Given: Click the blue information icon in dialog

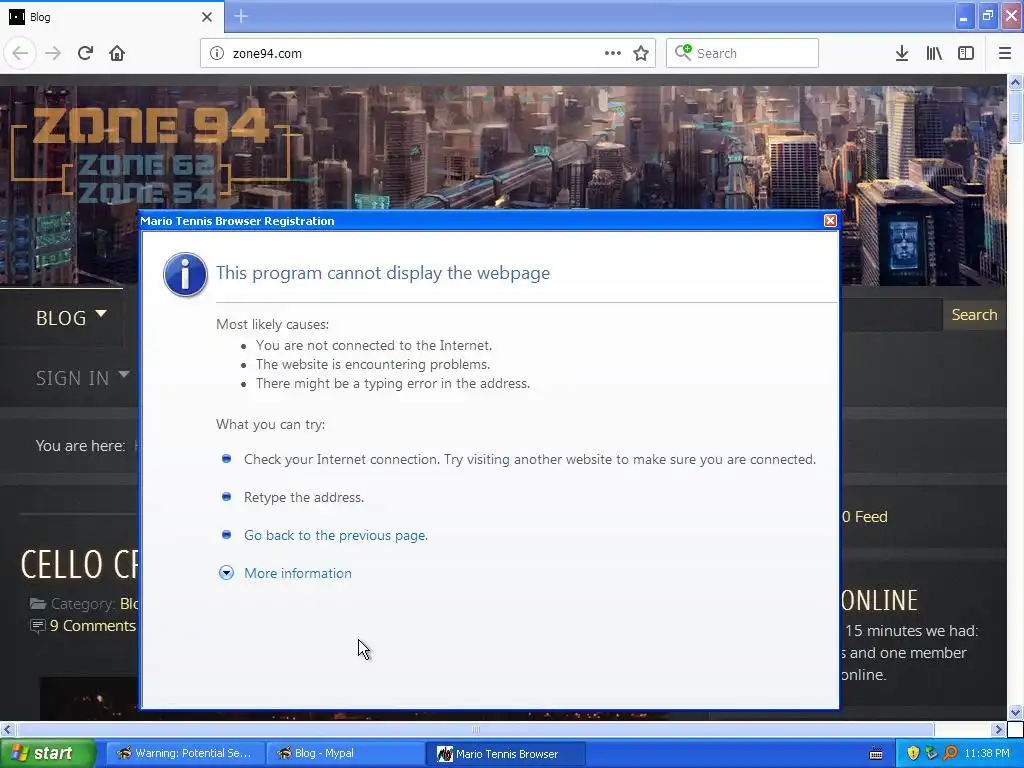Looking at the screenshot, I should tap(185, 275).
